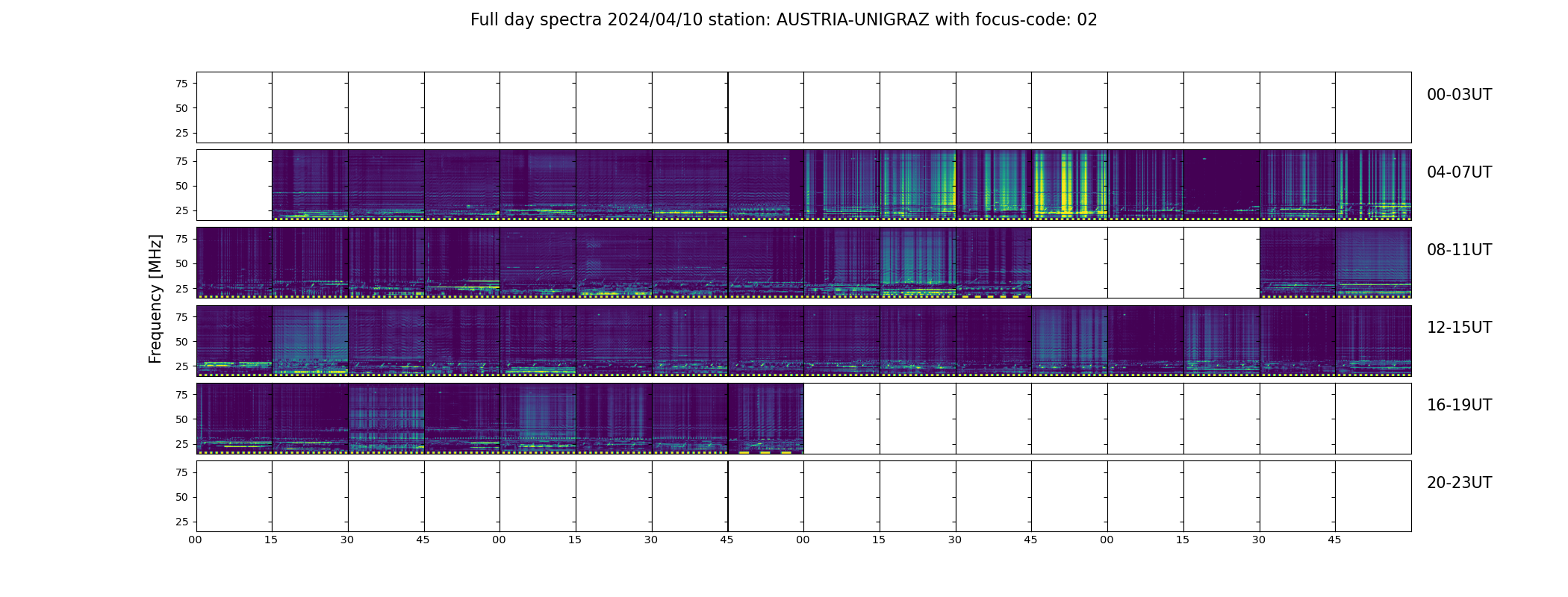This screenshot has height=597, width=1568.
Task: Select the '04-07UT' row label
Action: pyautogui.click(x=1459, y=172)
